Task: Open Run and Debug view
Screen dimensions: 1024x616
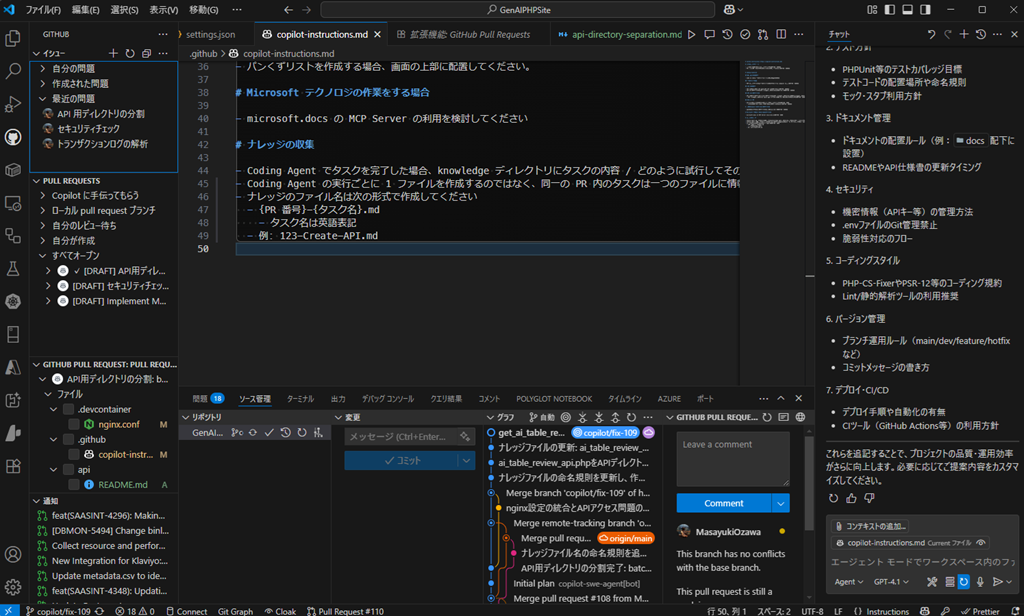Action: click(13, 104)
